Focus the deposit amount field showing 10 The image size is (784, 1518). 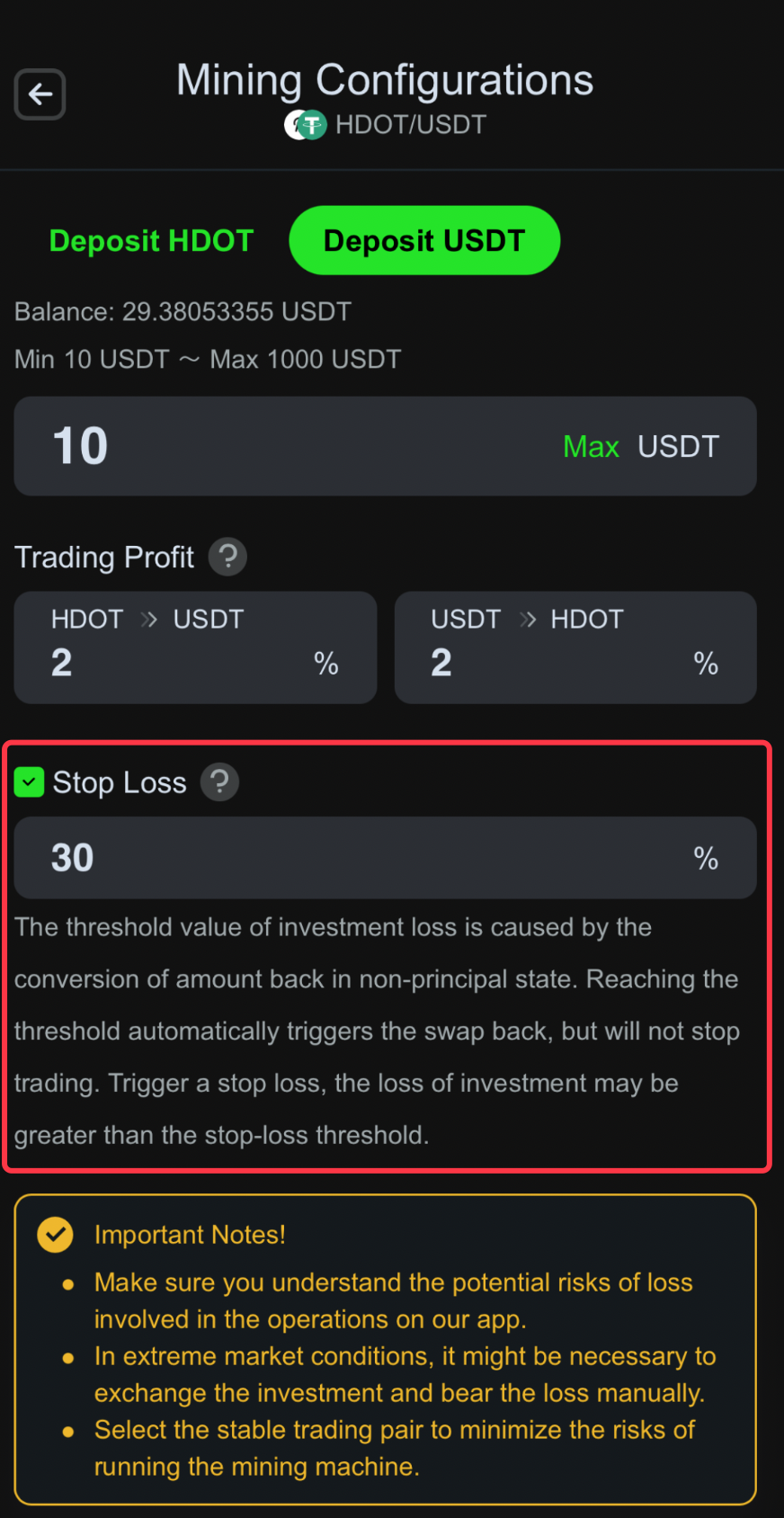[x=385, y=446]
